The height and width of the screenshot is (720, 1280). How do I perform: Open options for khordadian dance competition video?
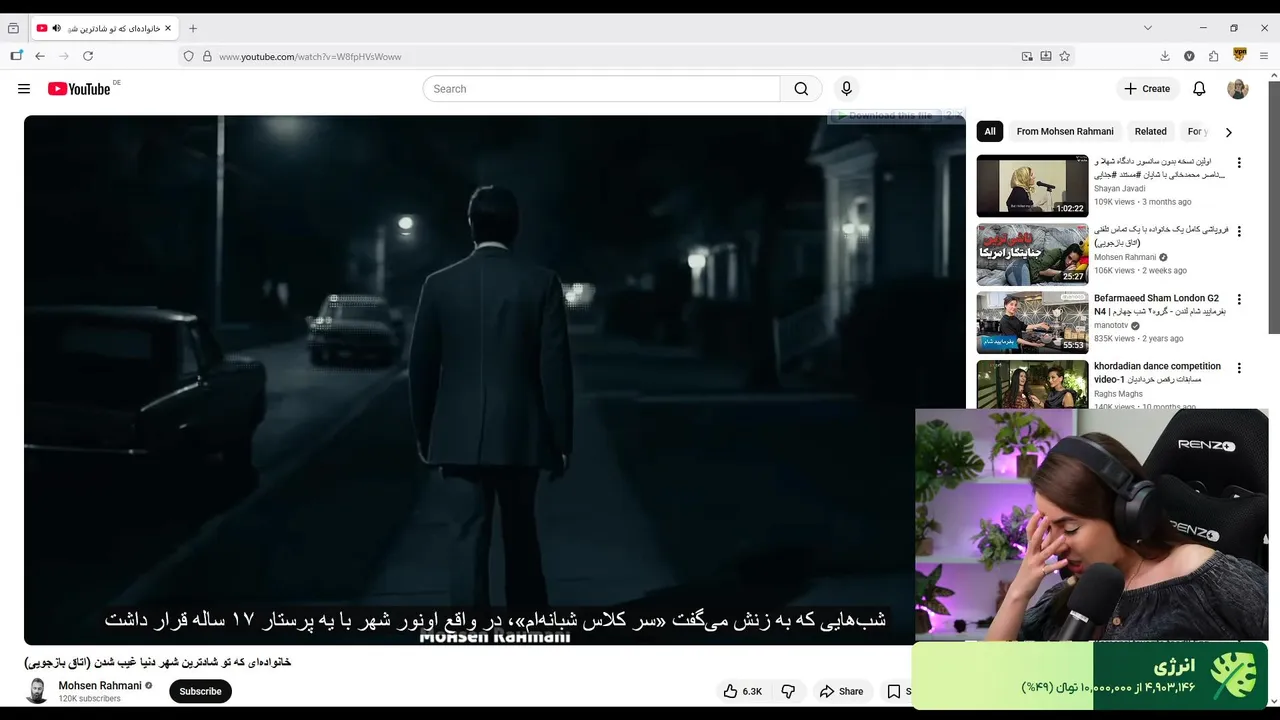1239,368
